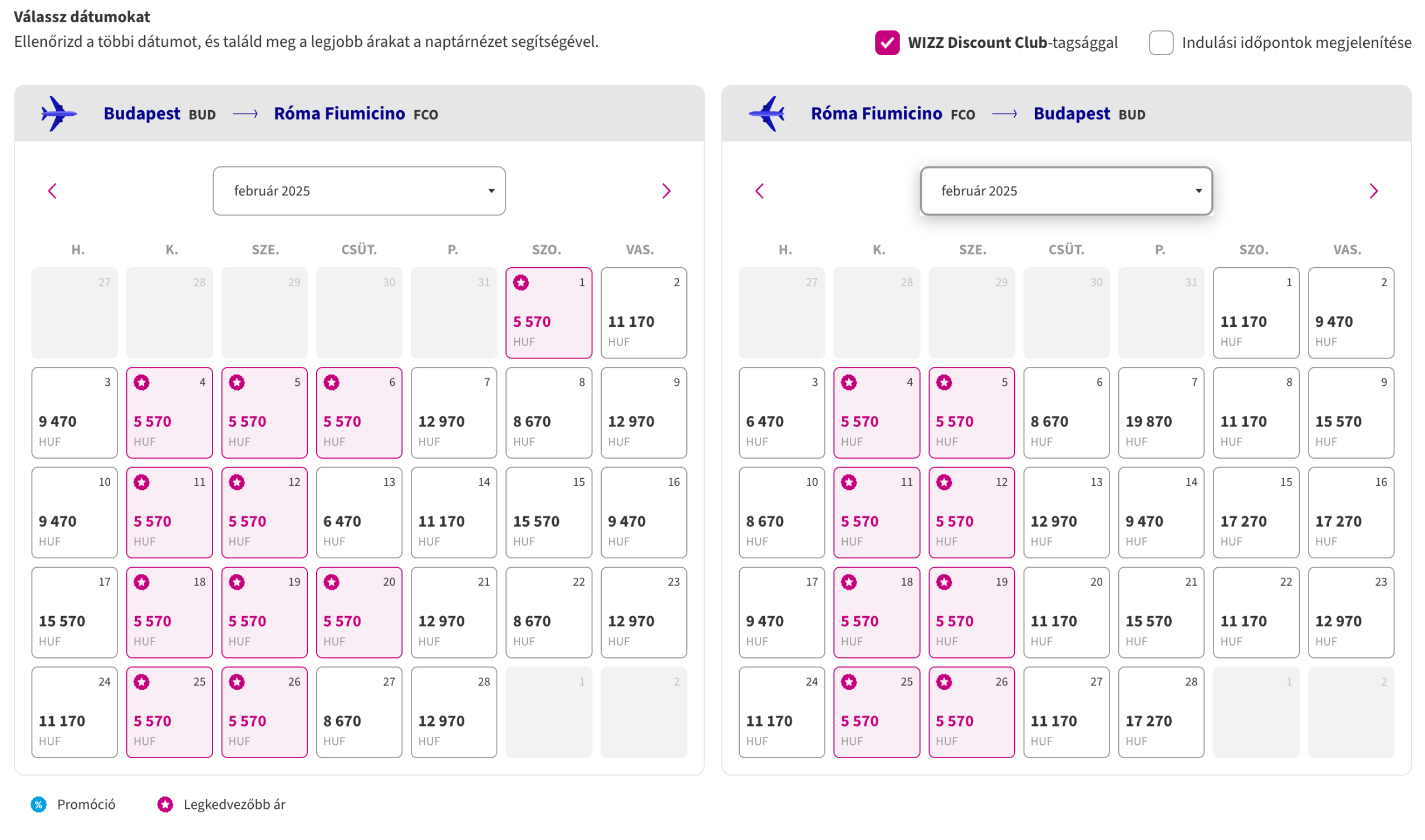Enable Indulási időpontok megjelenítése checkbox
Viewport: 1425px width, 840px height.
tap(1161, 43)
